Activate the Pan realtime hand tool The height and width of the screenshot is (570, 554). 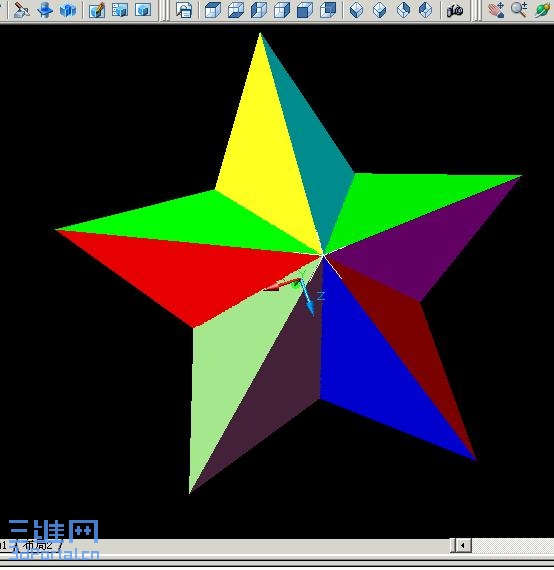[496, 10]
